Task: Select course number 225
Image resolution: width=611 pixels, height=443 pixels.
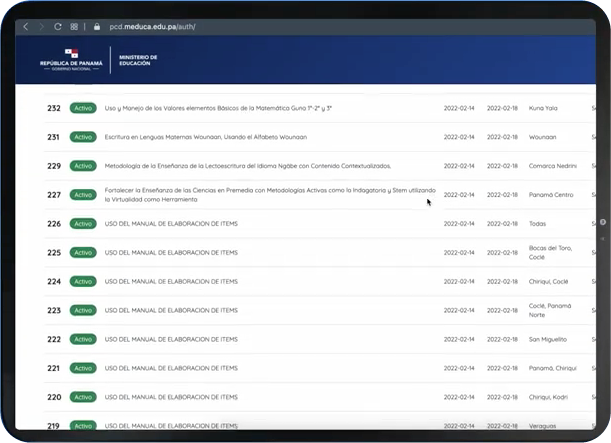Action: [54, 252]
